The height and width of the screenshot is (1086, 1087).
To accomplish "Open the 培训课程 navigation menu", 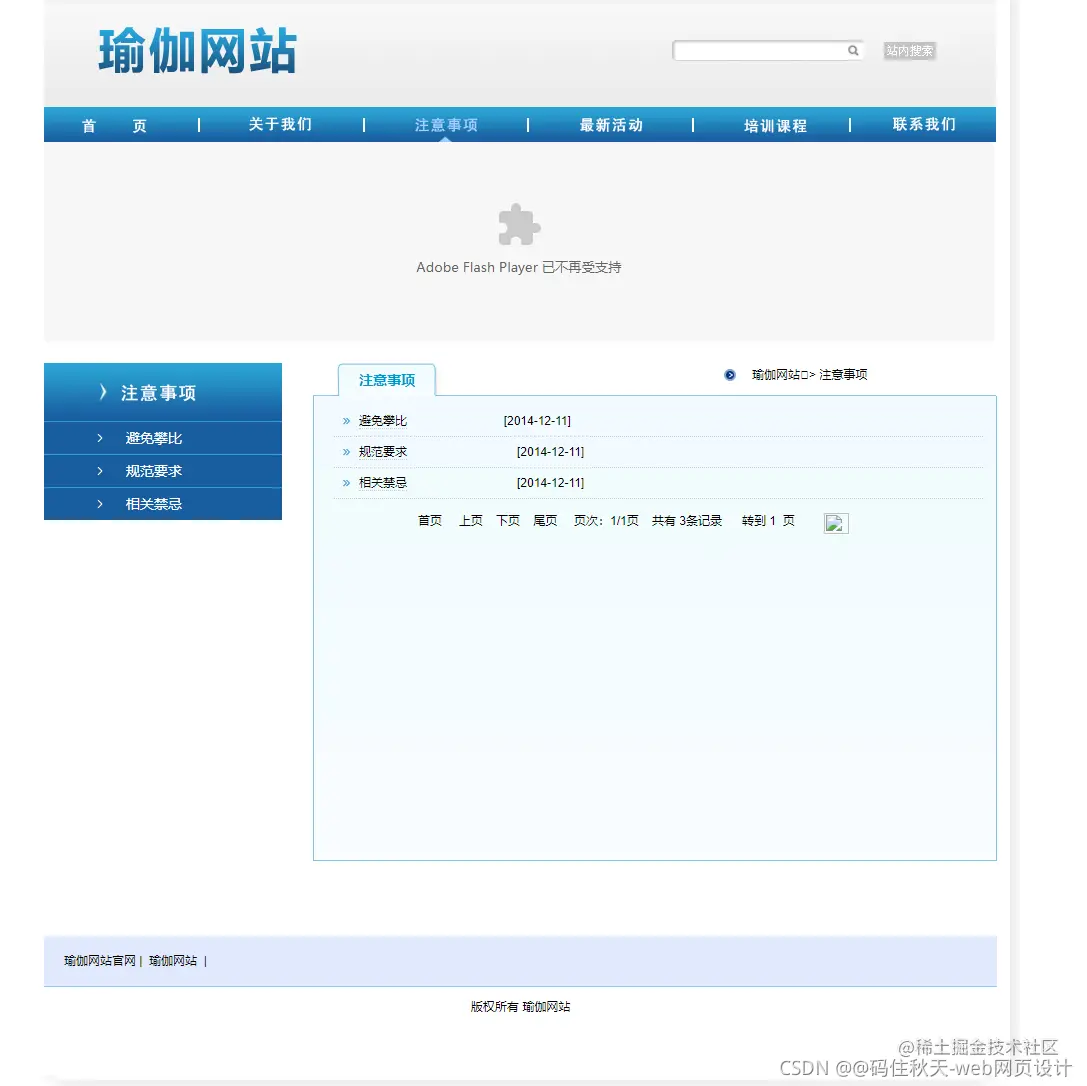I will click(776, 124).
